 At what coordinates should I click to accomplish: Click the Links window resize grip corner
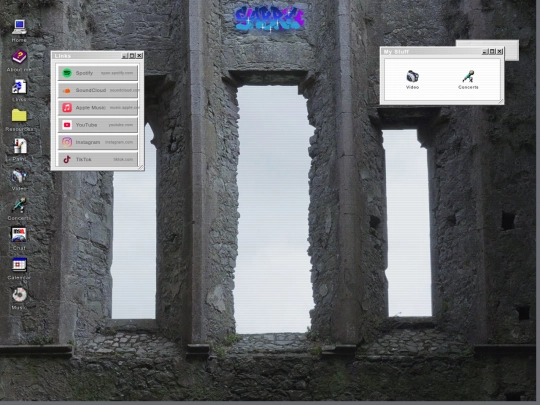[141, 167]
